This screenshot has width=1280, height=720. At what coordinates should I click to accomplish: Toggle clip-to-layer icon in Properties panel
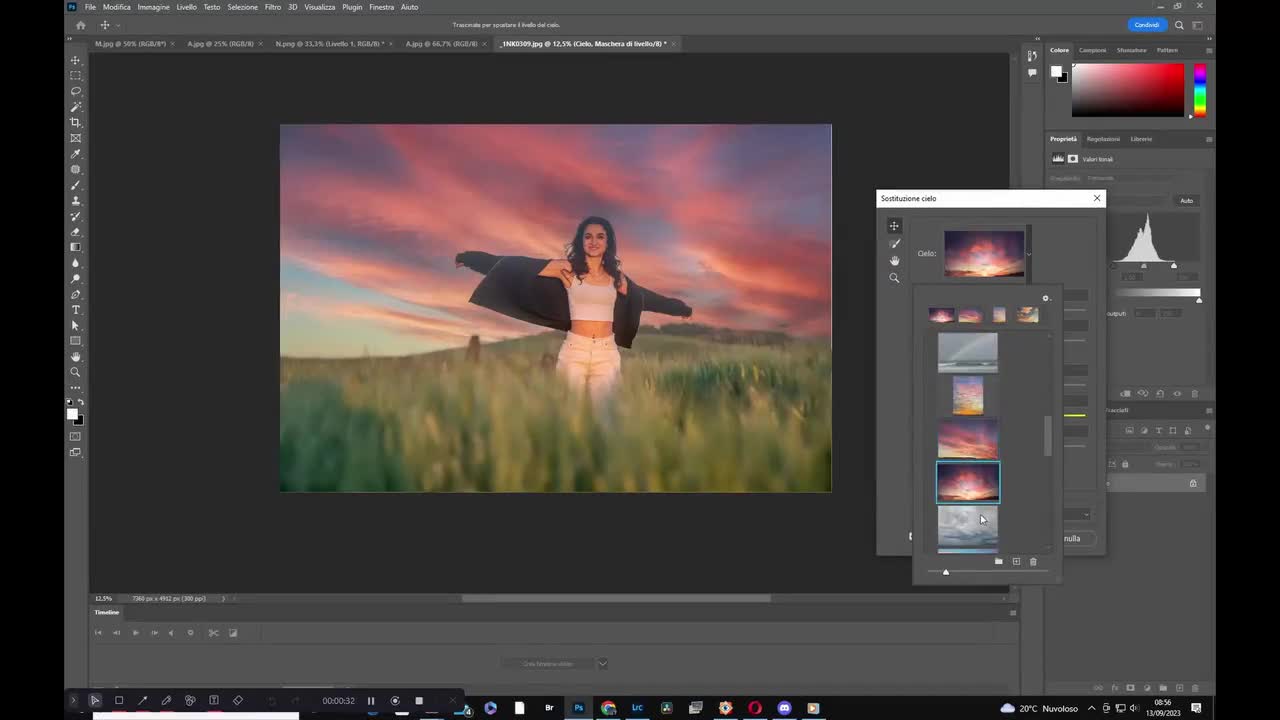(x=1127, y=394)
